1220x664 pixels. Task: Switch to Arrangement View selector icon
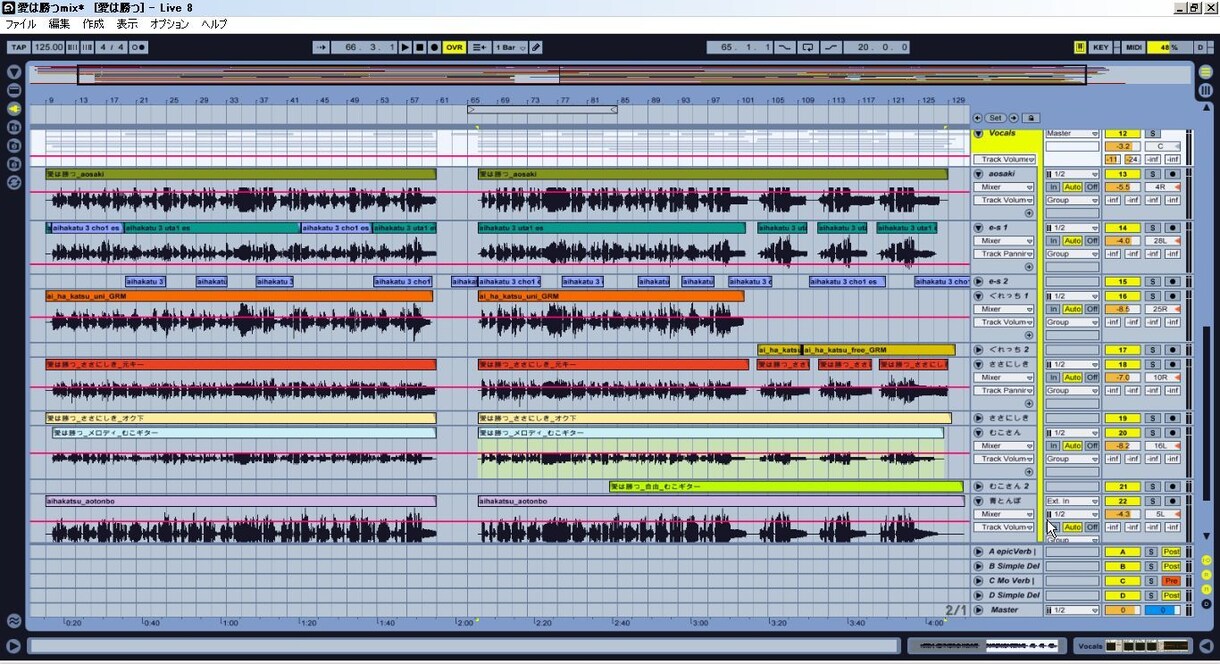click(1205, 72)
